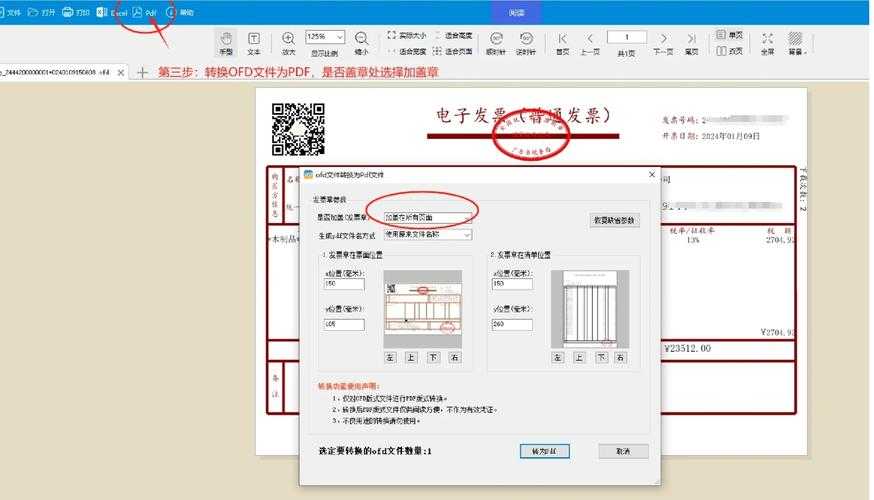
Task: Switch to the 阅读 tab
Action: (x=516, y=12)
